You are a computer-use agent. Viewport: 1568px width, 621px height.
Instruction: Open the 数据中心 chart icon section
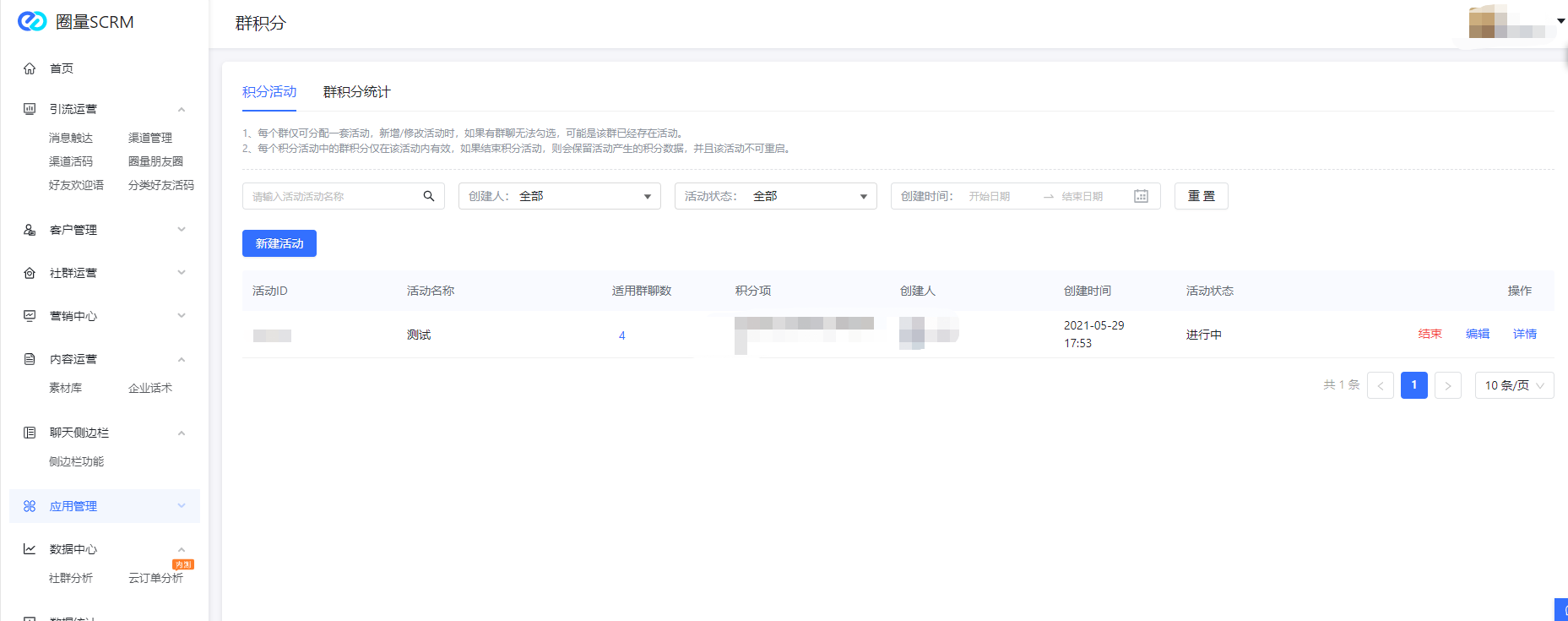30,549
